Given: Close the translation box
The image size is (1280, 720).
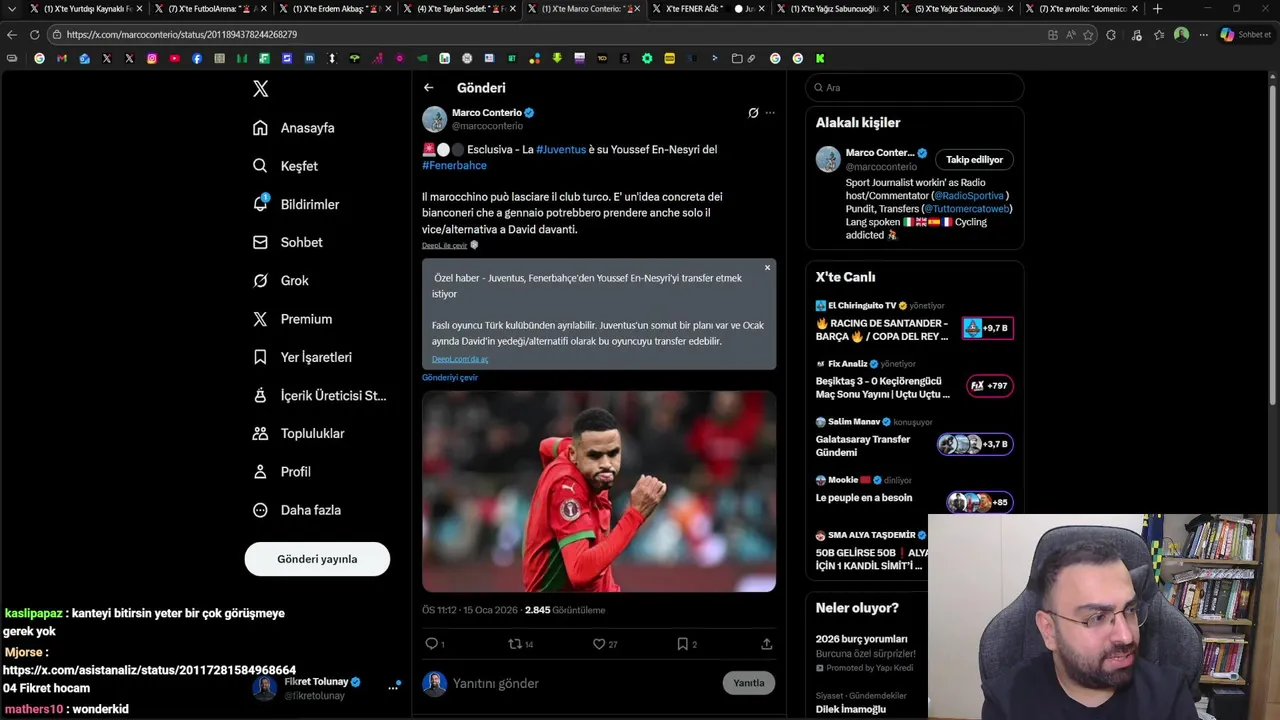Looking at the screenshot, I should 767,268.
